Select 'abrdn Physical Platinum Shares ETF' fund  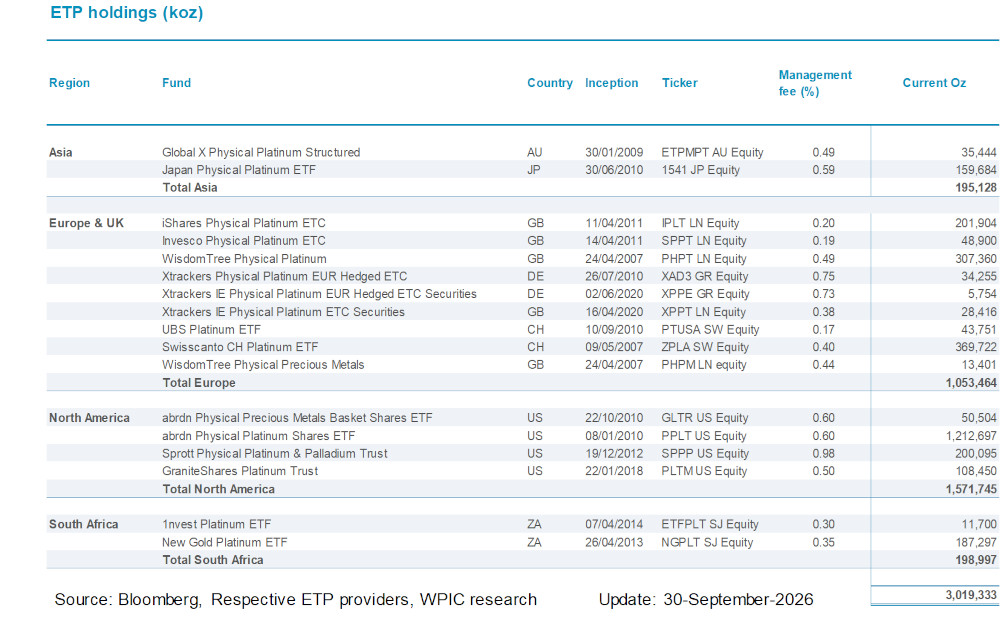[258, 436]
